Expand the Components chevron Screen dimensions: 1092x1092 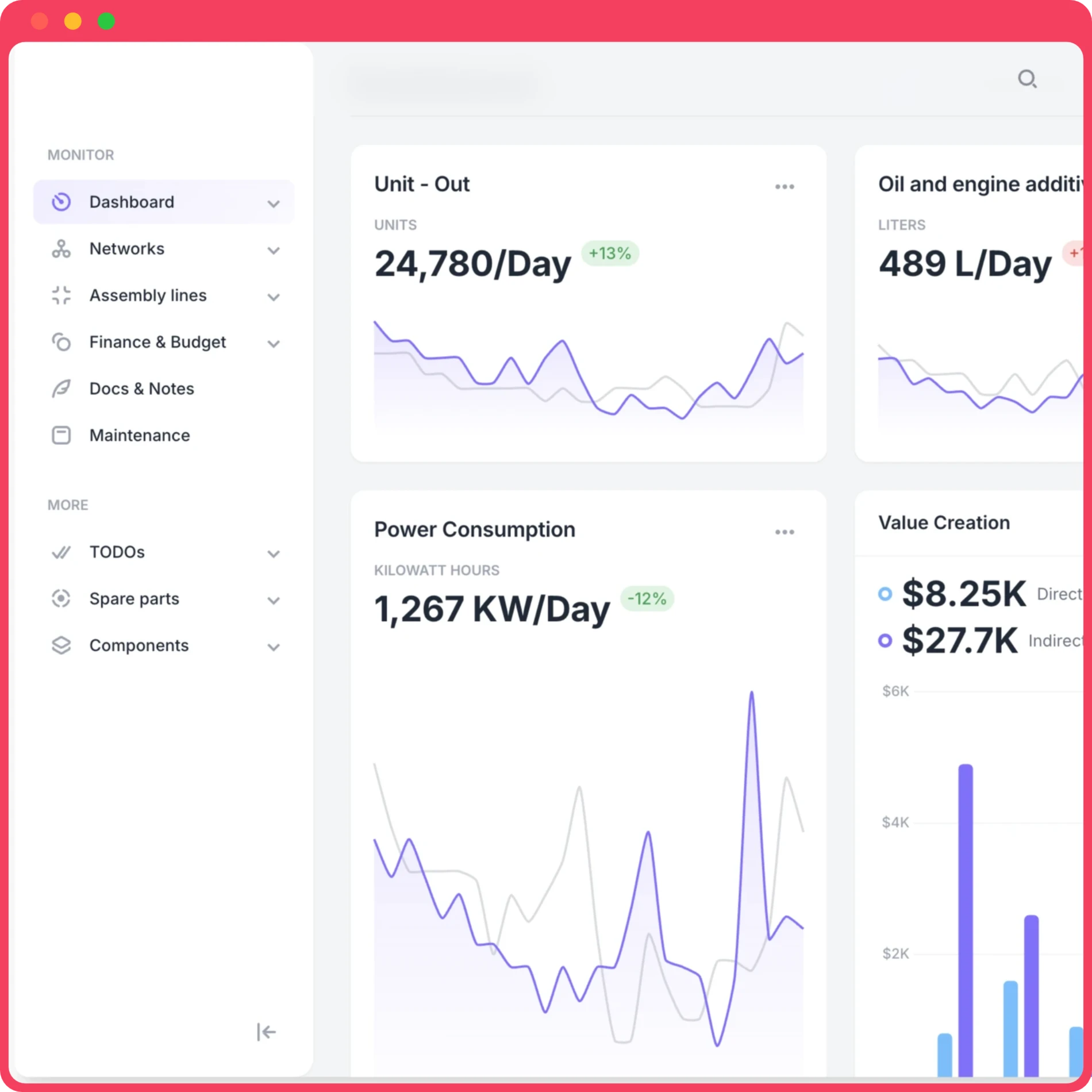tap(274, 647)
